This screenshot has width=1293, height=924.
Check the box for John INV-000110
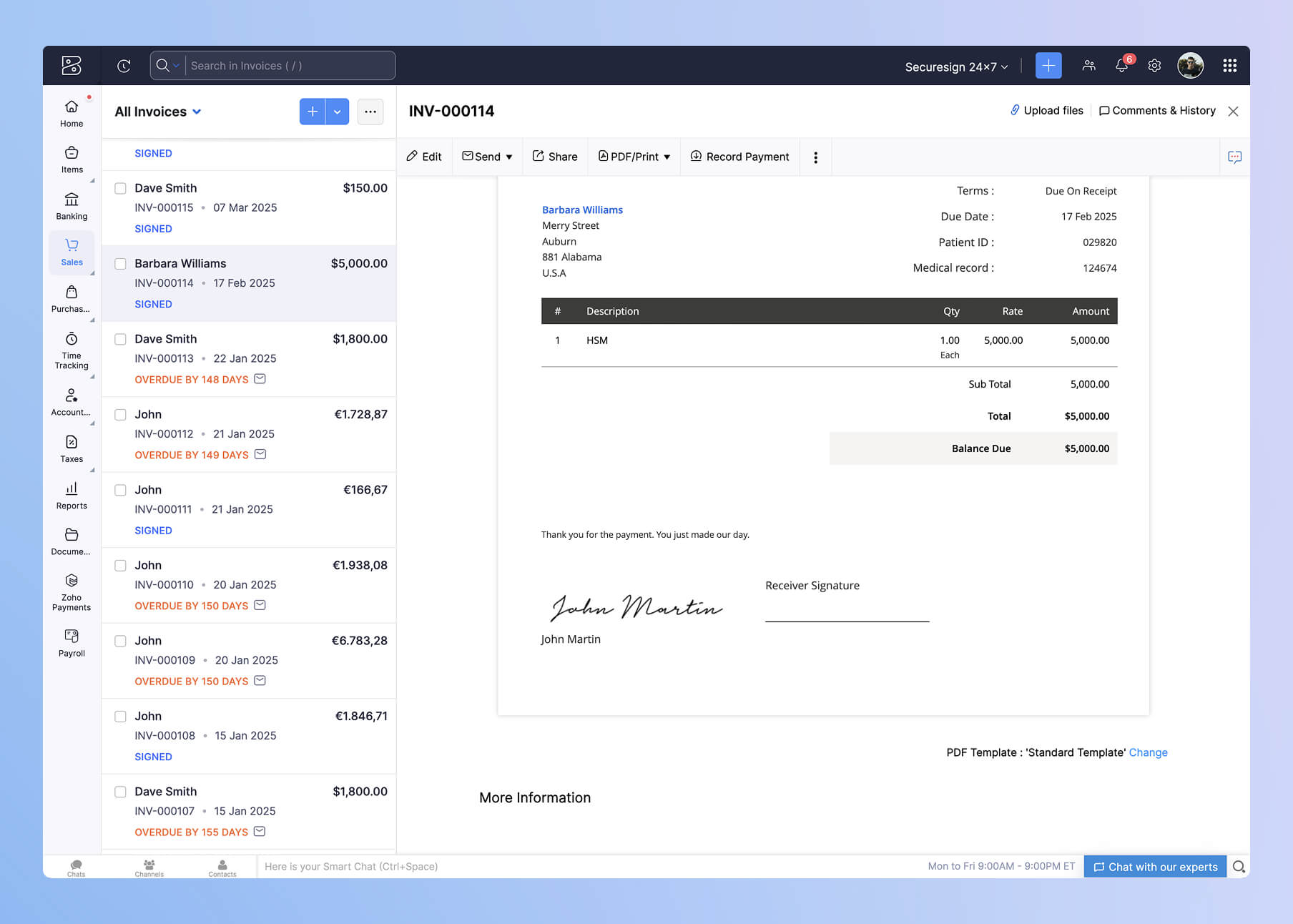click(x=121, y=566)
